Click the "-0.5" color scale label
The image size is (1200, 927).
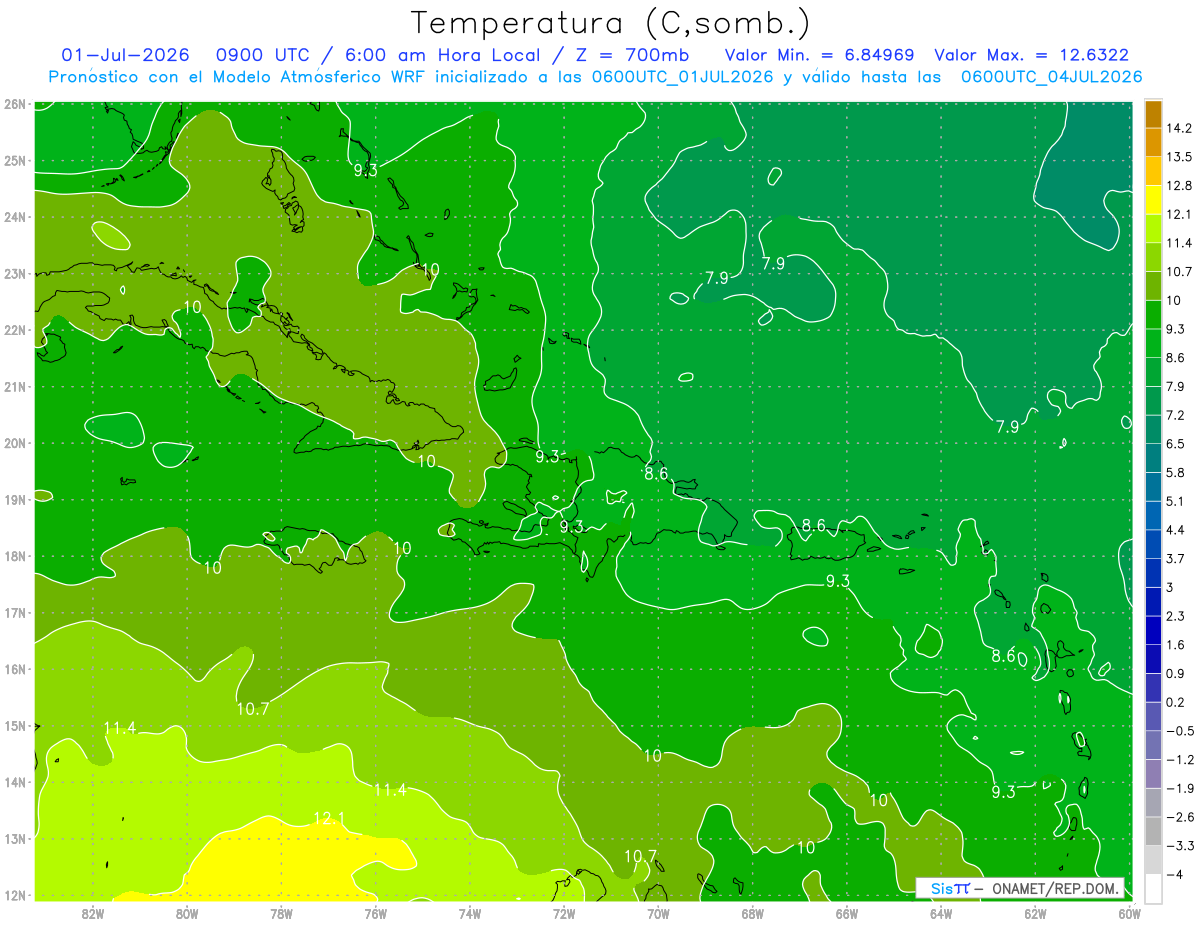(1180, 731)
